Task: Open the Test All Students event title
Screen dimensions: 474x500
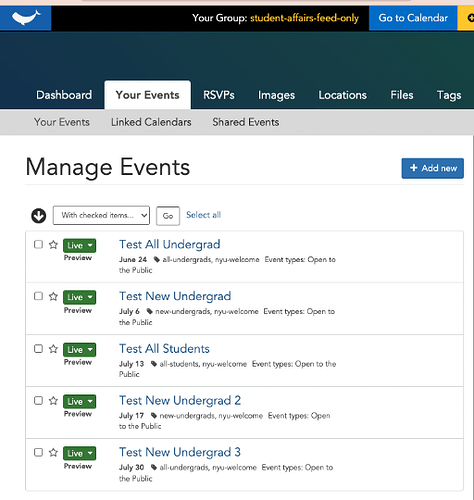Action: coord(164,349)
